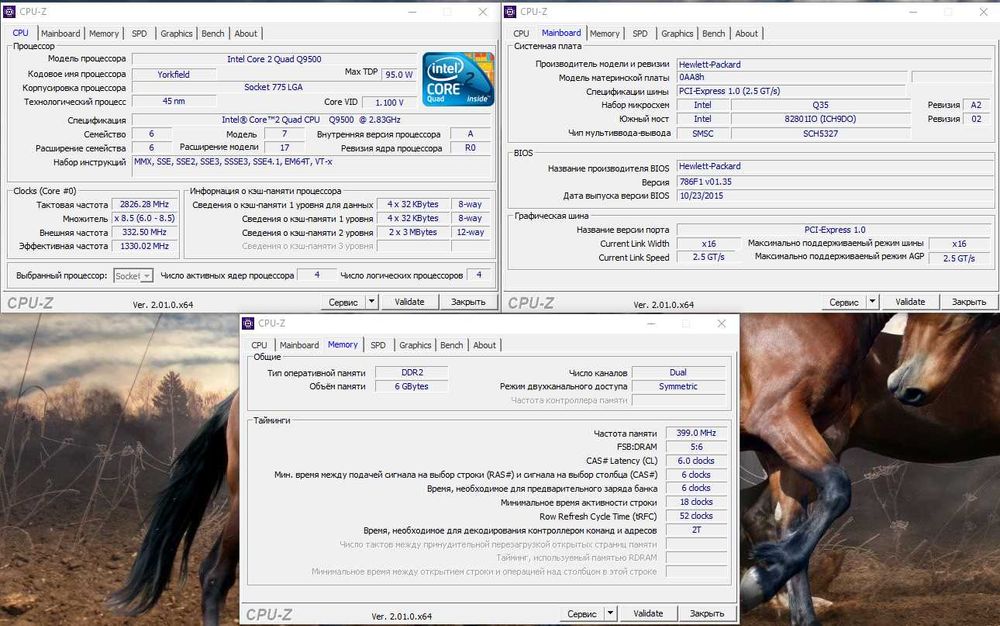The image size is (1000, 626).
Task: Open SPD tab in CPU window
Action: [139, 33]
